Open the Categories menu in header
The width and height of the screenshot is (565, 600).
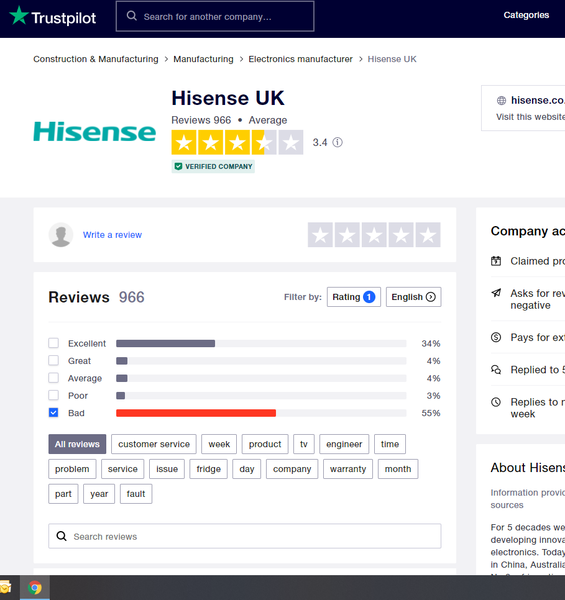[526, 15]
